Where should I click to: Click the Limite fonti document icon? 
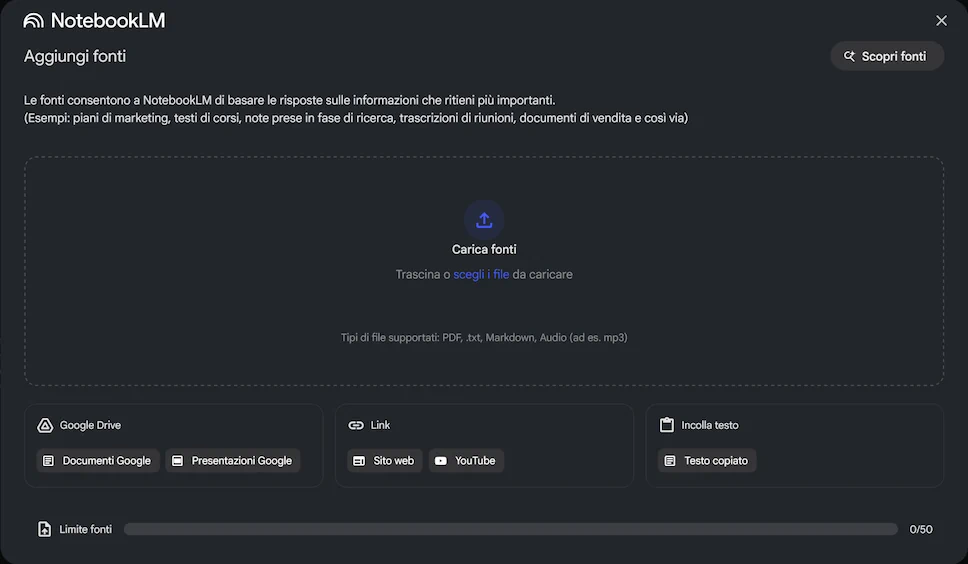pos(44,529)
